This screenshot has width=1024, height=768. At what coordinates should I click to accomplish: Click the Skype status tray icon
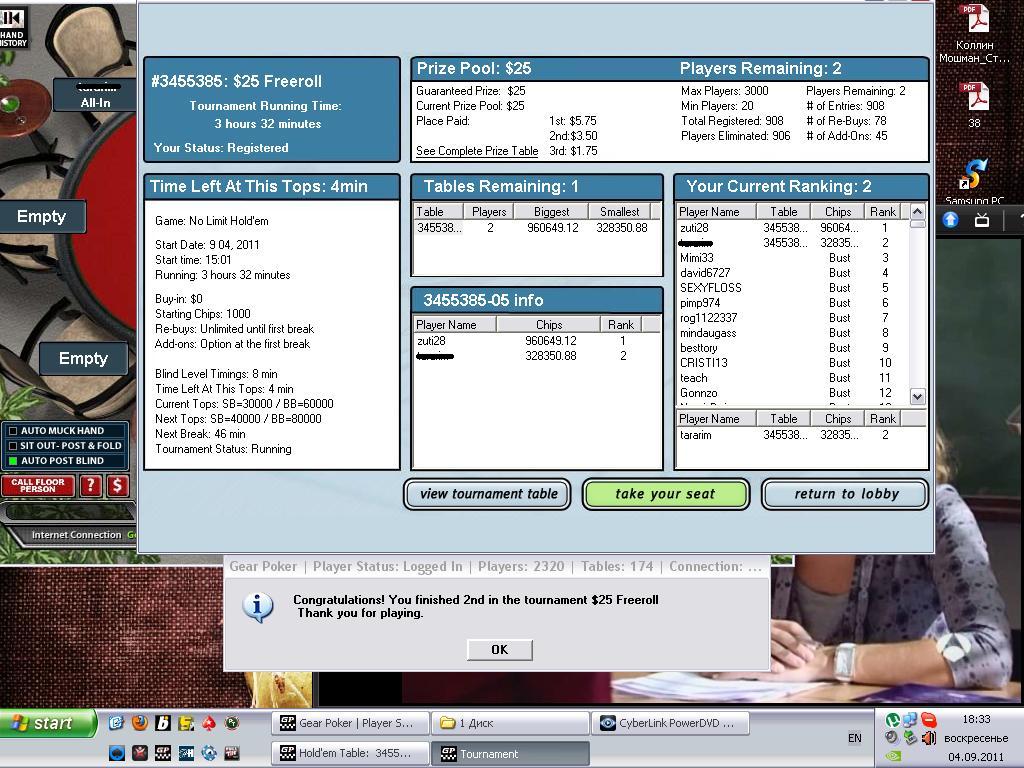tap(929, 720)
